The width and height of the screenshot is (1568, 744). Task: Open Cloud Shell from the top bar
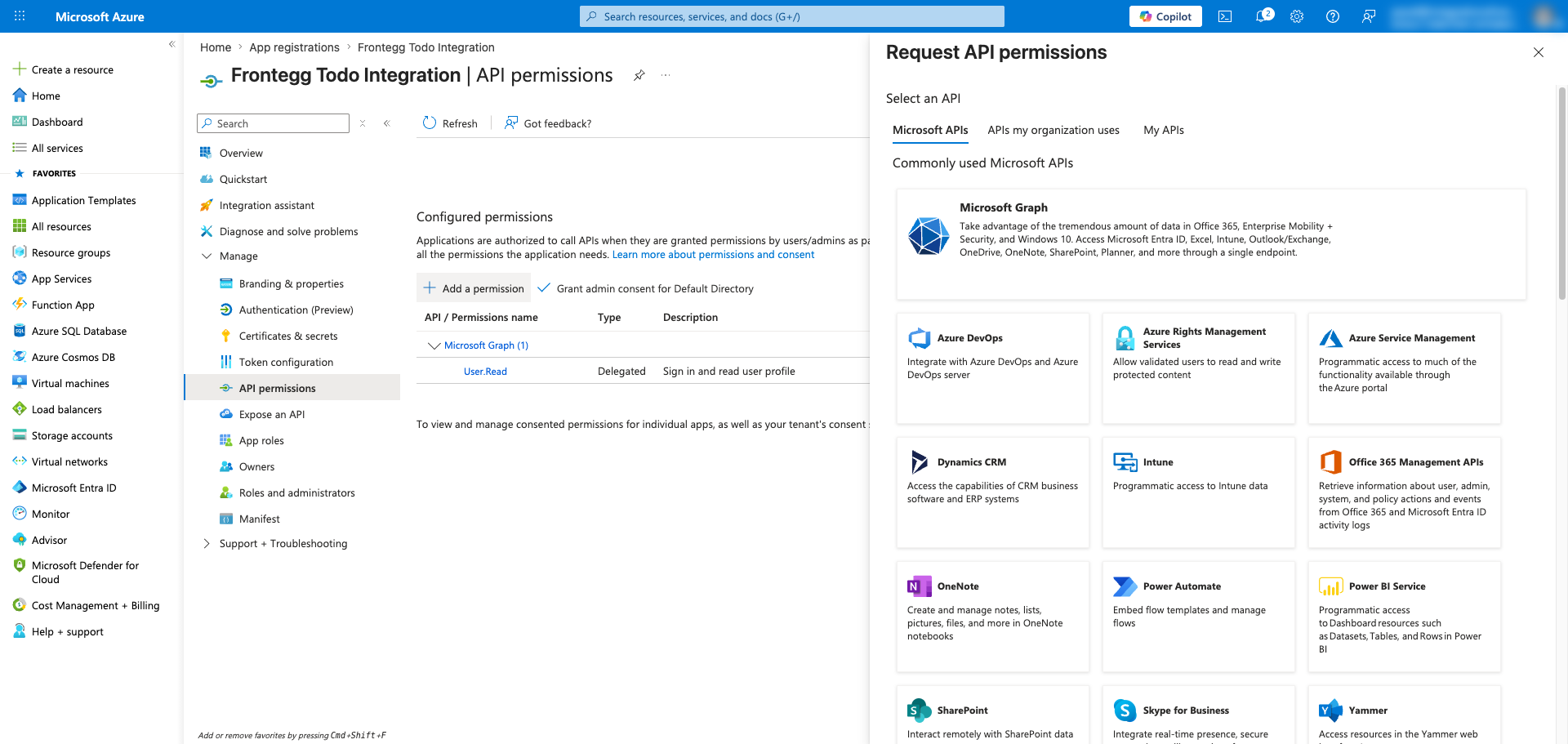point(1225,16)
